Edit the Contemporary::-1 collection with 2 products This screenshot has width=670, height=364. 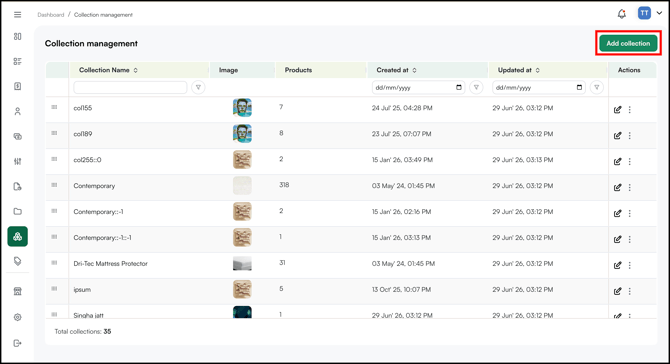pyautogui.click(x=617, y=213)
